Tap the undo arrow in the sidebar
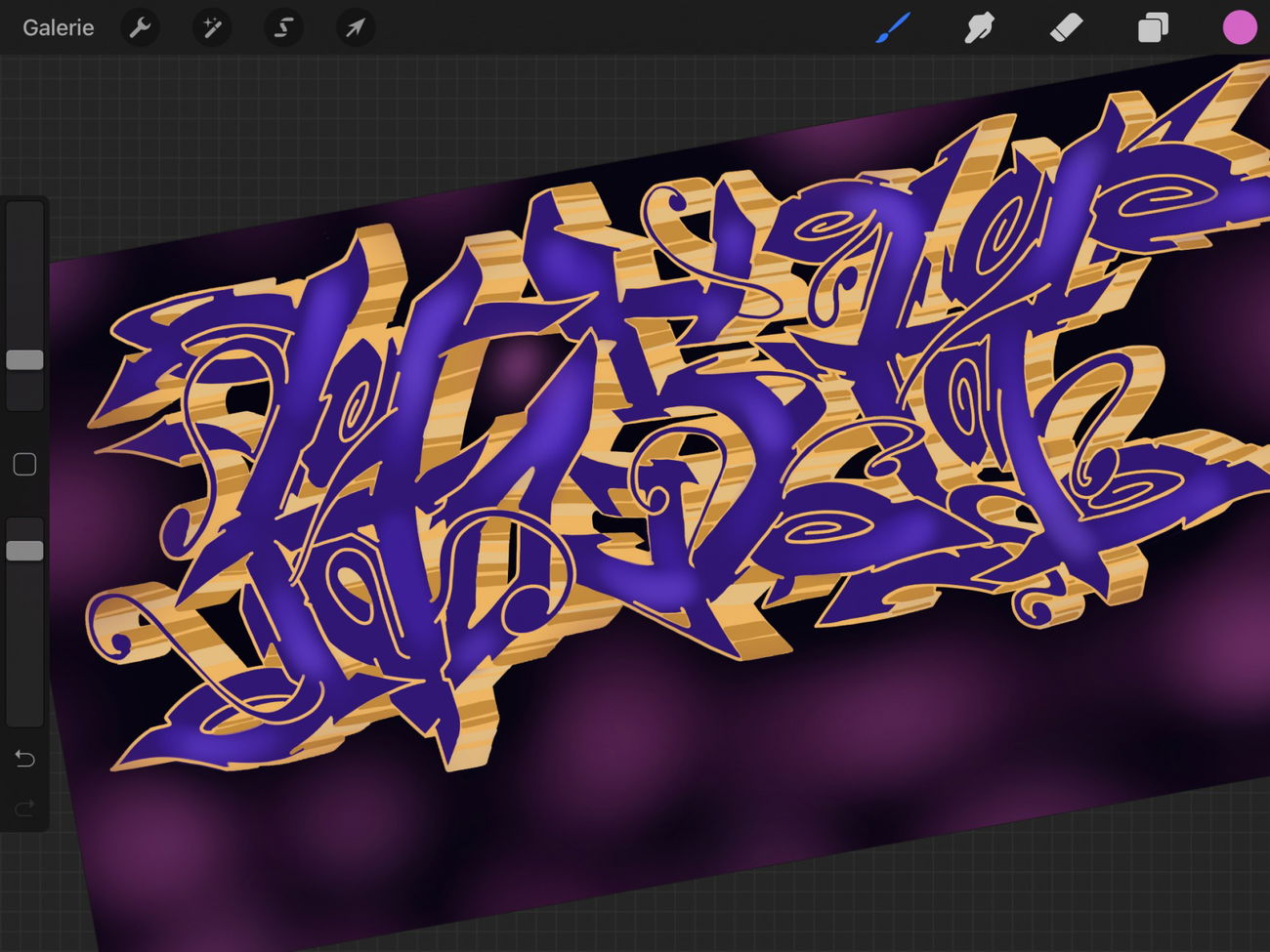The image size is (1270, 952). point(24,759)
